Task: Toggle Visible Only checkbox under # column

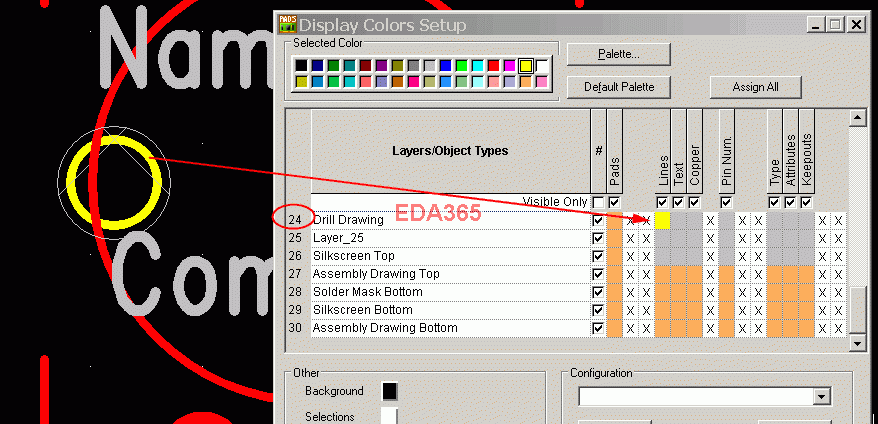Action: [x=598, y=202]
